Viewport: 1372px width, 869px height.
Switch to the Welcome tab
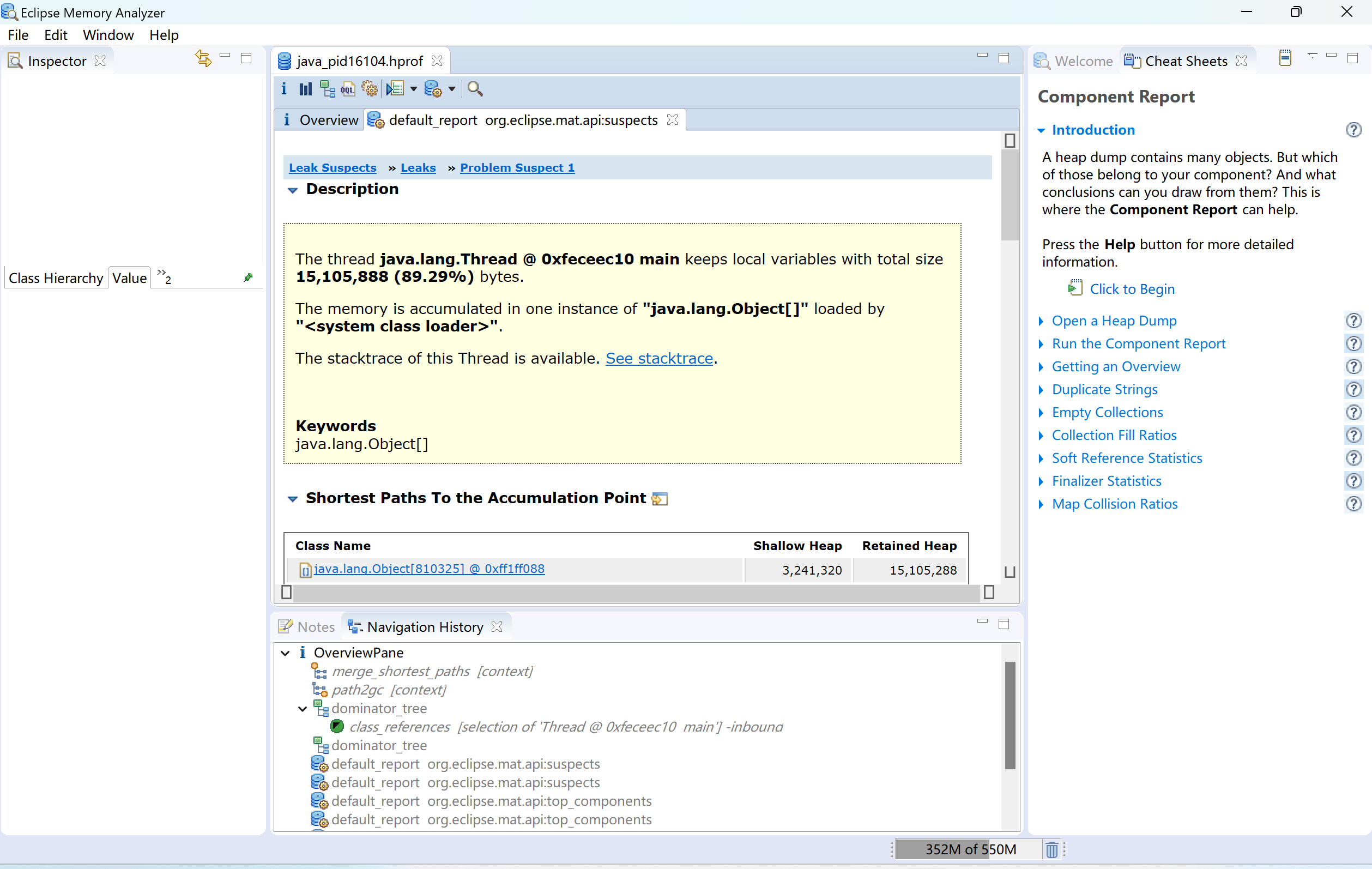[1074, 61]
